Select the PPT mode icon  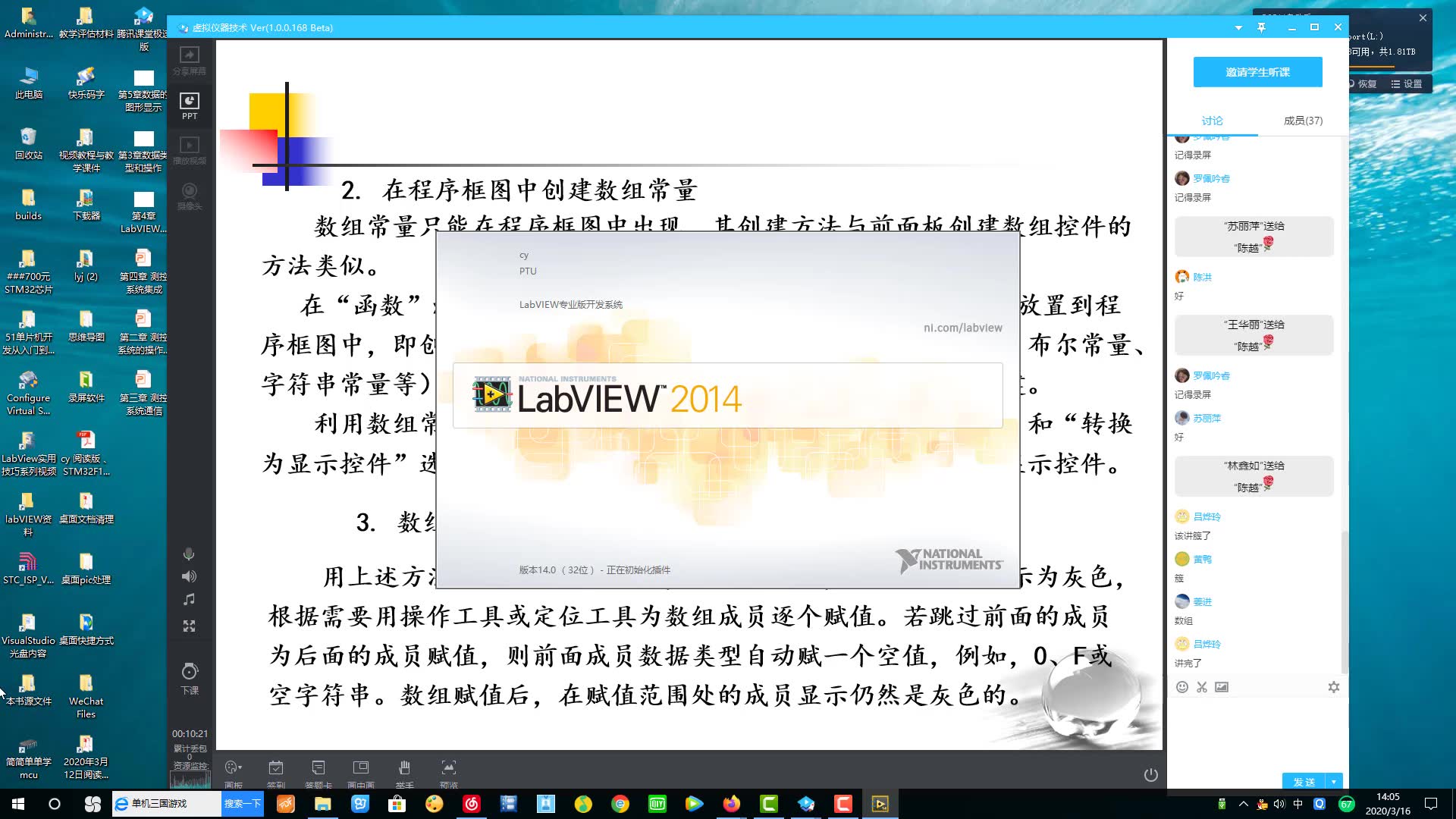[190, 106]
